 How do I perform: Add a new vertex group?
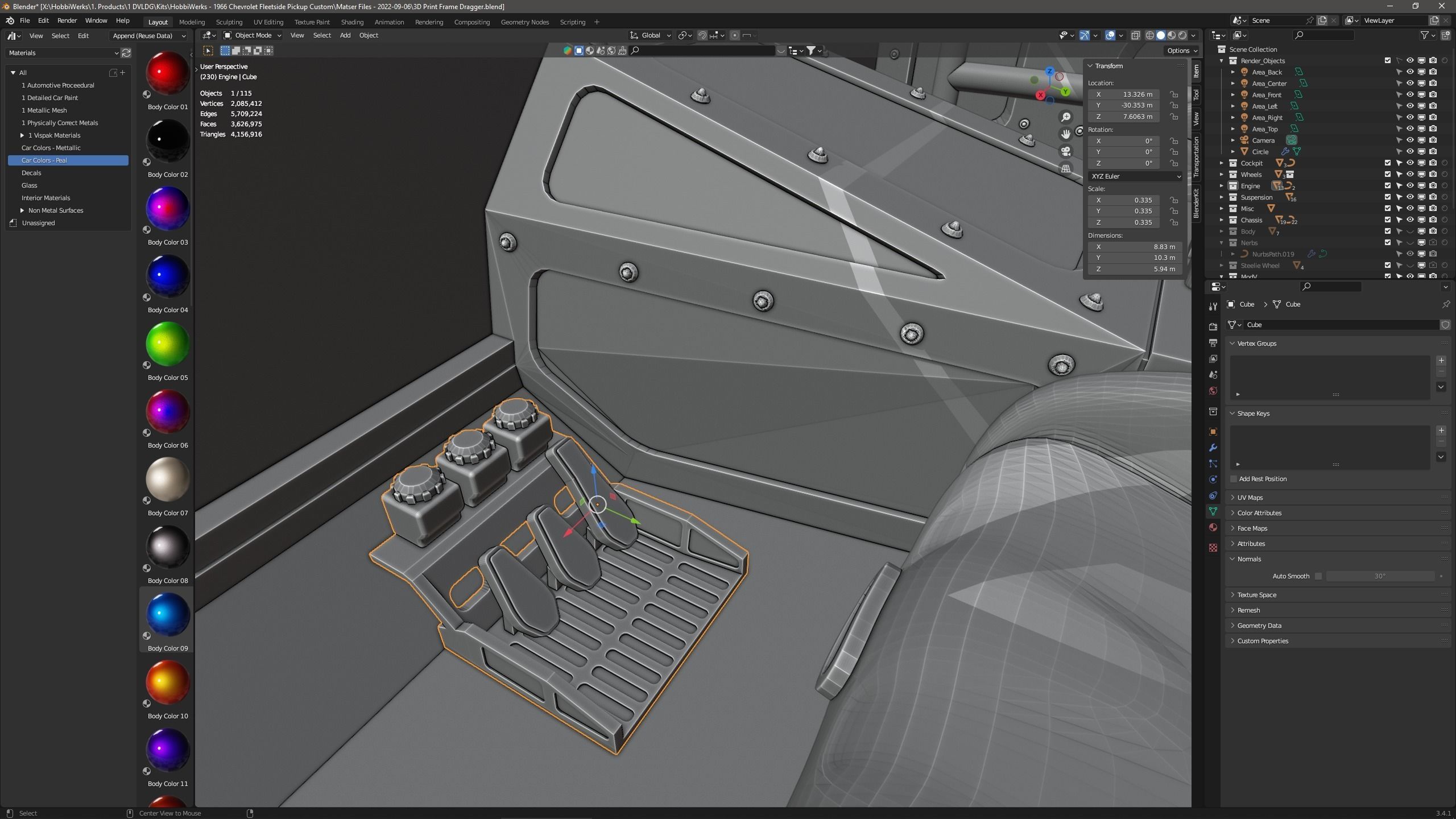pyautogui.click(x=1441, y=361)
